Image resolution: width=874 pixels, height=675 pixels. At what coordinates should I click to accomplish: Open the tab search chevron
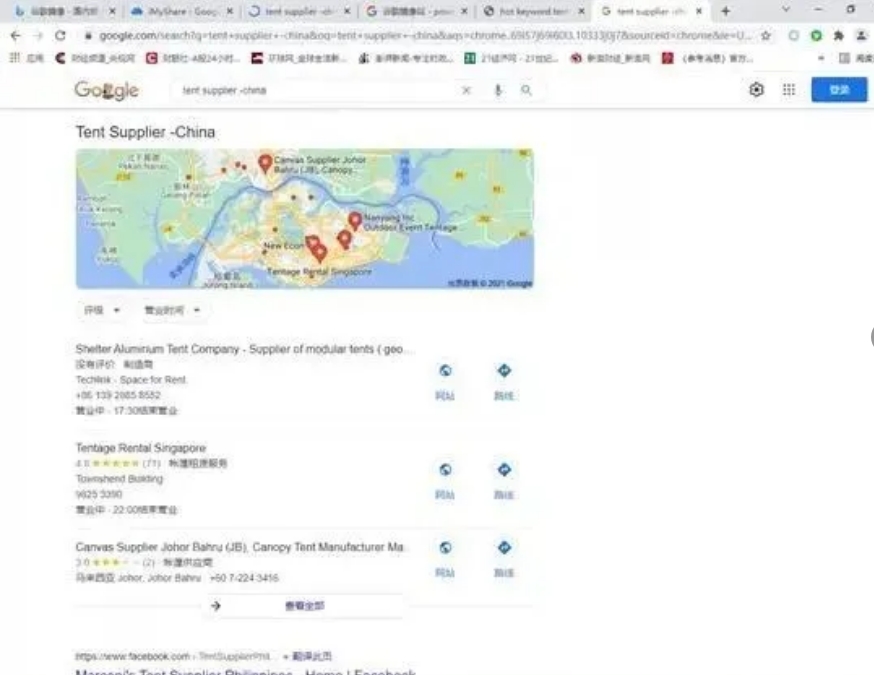pos(785,10)
